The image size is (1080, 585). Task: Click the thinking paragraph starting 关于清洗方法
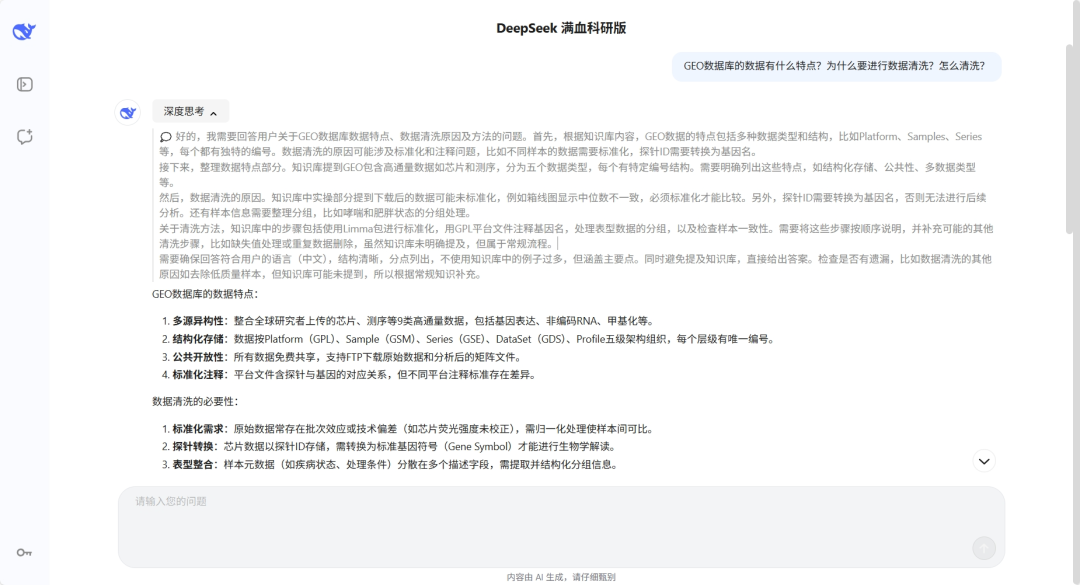click(576, 236)
